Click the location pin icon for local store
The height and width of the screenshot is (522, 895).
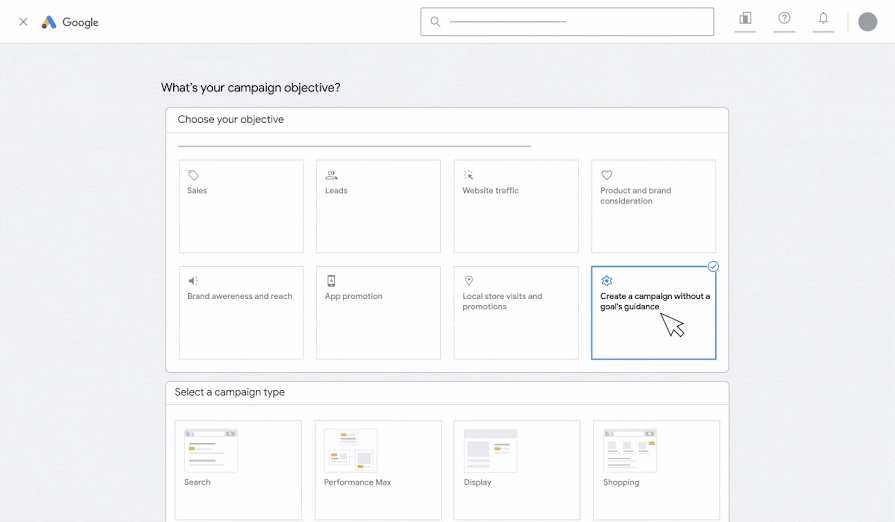click(469, 281)
